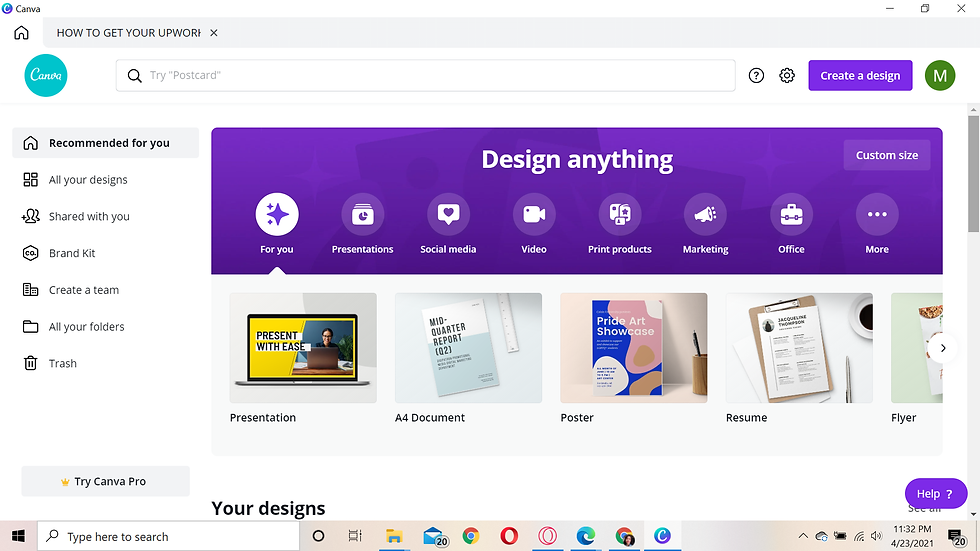
Task: Open the help question mark icon
Action: tap(756, 76)
